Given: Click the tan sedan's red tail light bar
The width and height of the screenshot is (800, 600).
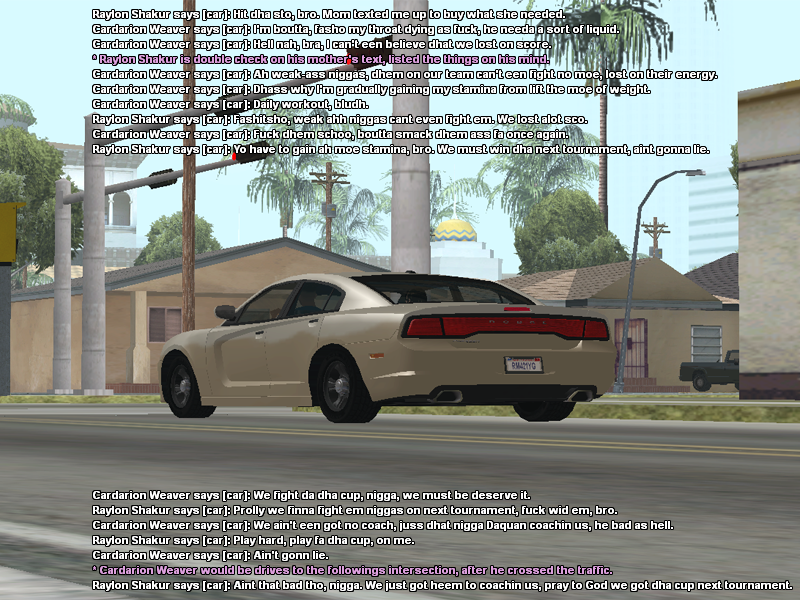Looking at the screenshot, I should point(506,327).
